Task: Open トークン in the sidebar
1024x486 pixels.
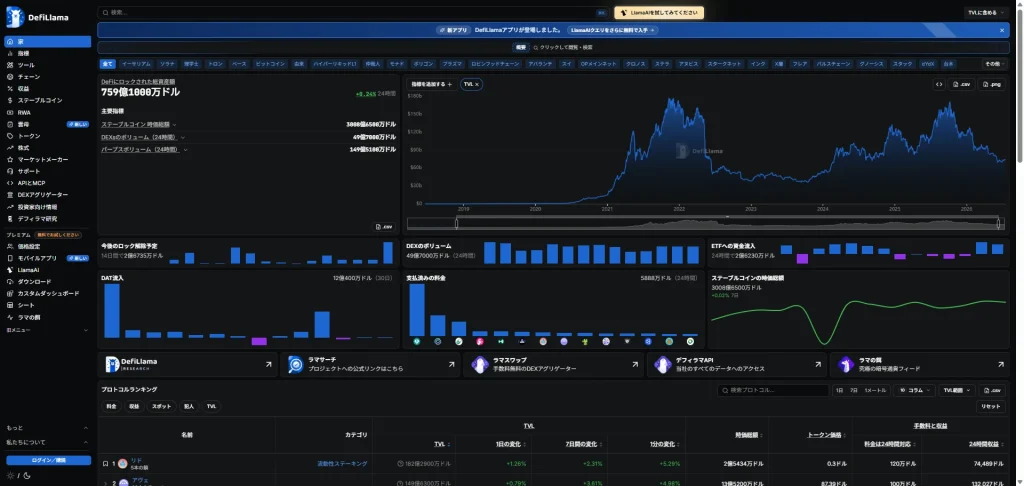Action: [48, 136]
